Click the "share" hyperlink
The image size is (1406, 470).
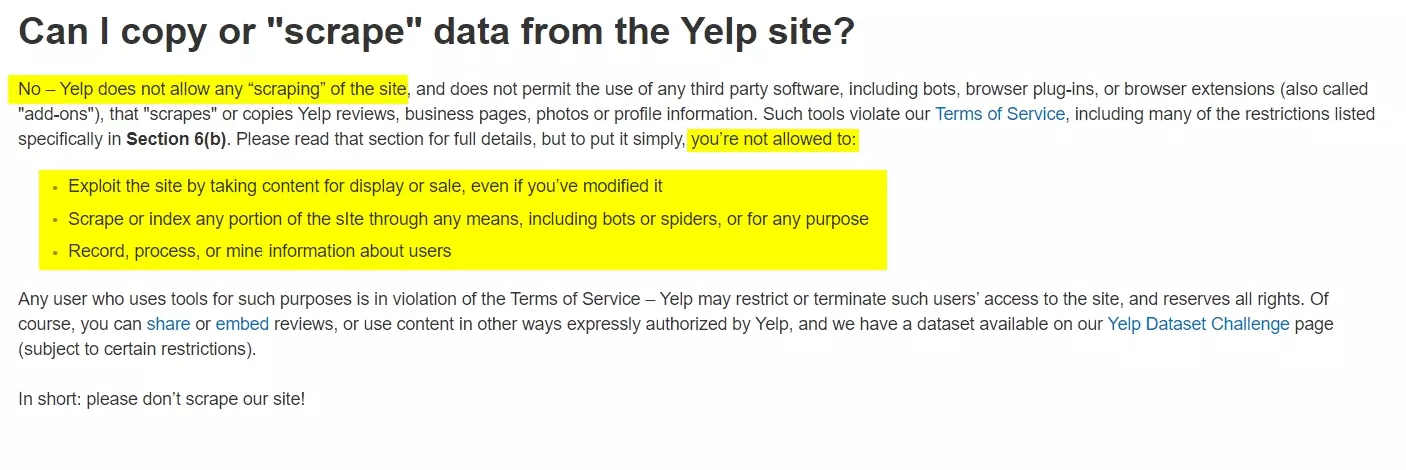pyautogui.click(x=168, y=324)
